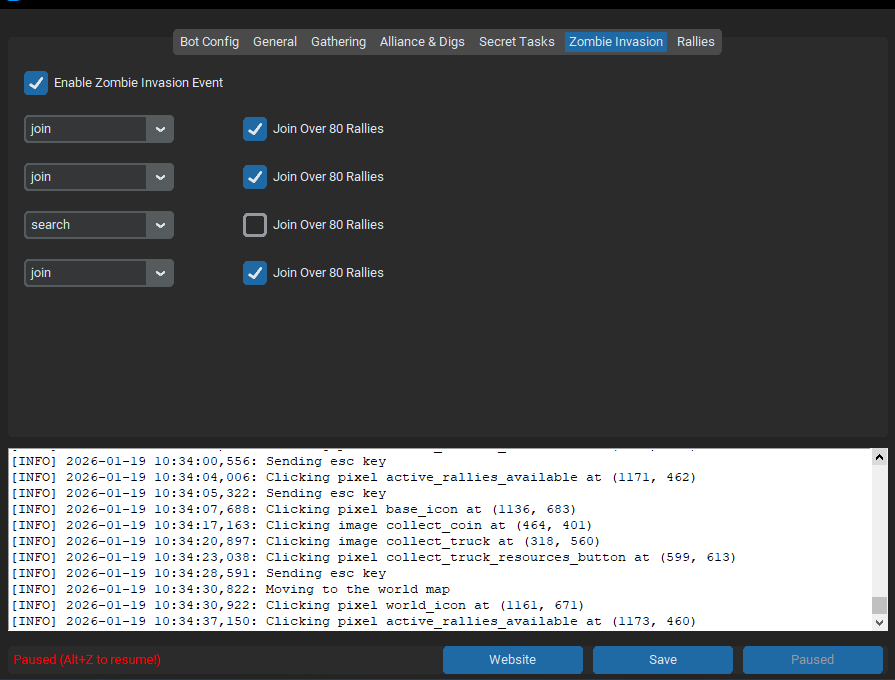Open the Bot Config tab

(209, 42)
